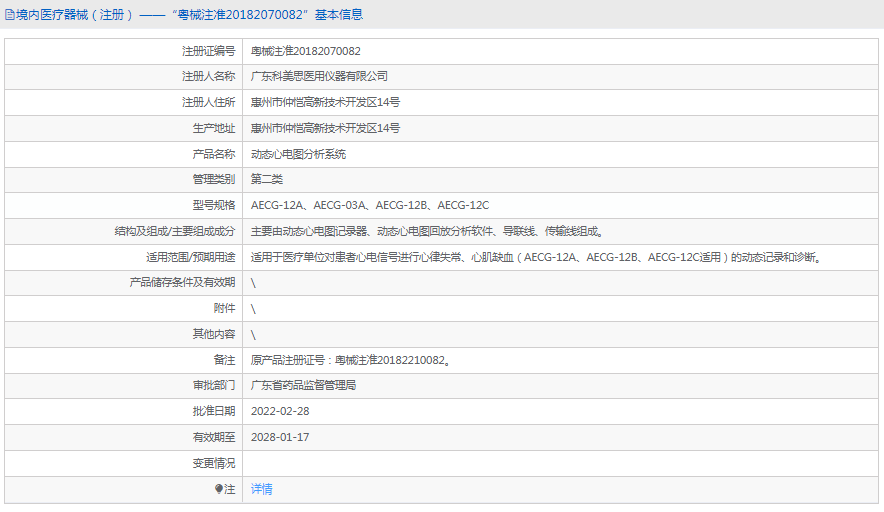This screenshot has width=884, height=512.
Task: Click management category value 第二类
Action: point(267,179)
